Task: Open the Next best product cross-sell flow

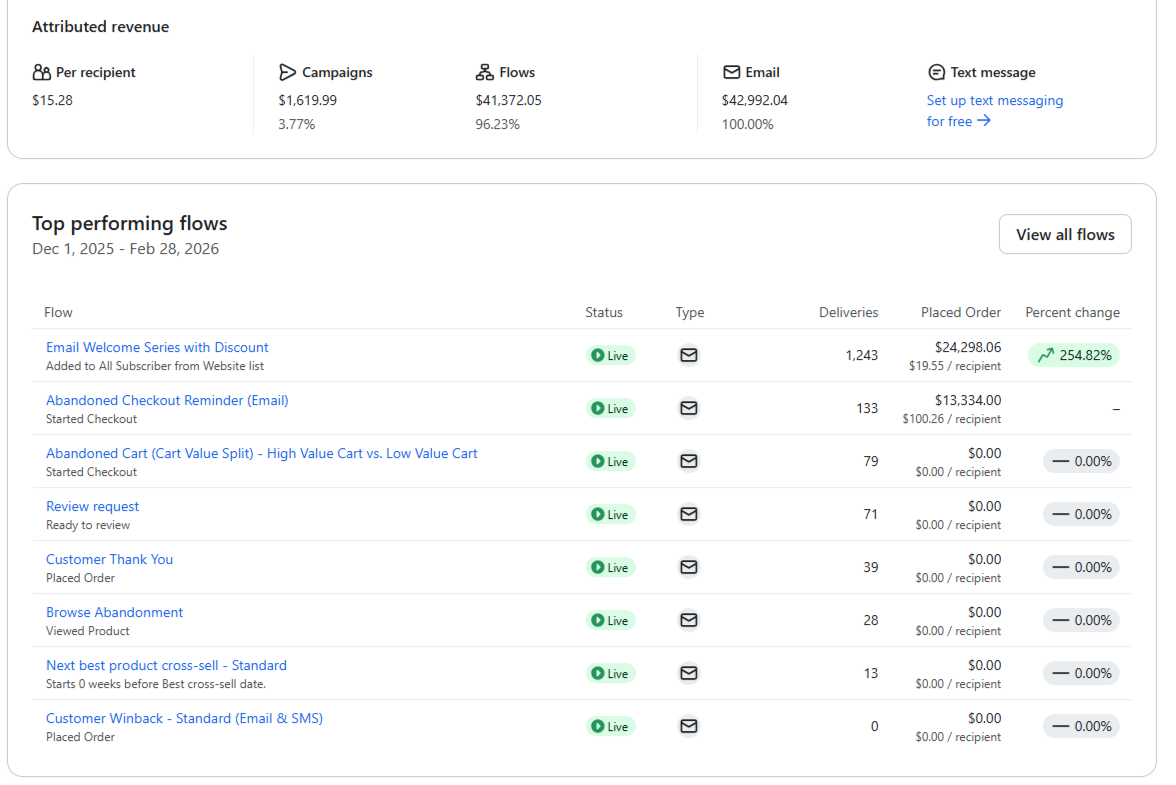Action: tap(166, 665)
